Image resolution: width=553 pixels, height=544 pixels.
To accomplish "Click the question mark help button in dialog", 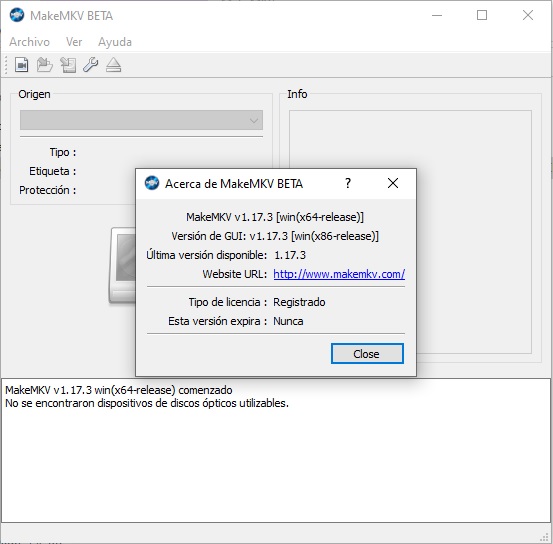I will tap(348, 183).
